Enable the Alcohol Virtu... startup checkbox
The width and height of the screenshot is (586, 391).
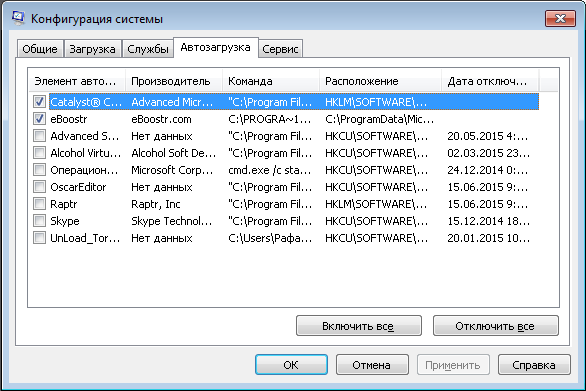39,153
